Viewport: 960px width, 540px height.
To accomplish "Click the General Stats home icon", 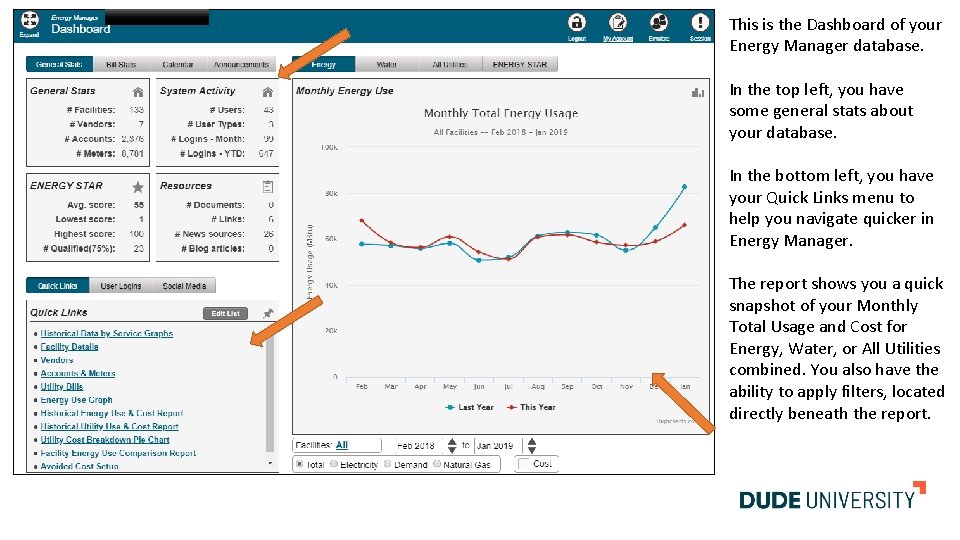I will (138, 92).
